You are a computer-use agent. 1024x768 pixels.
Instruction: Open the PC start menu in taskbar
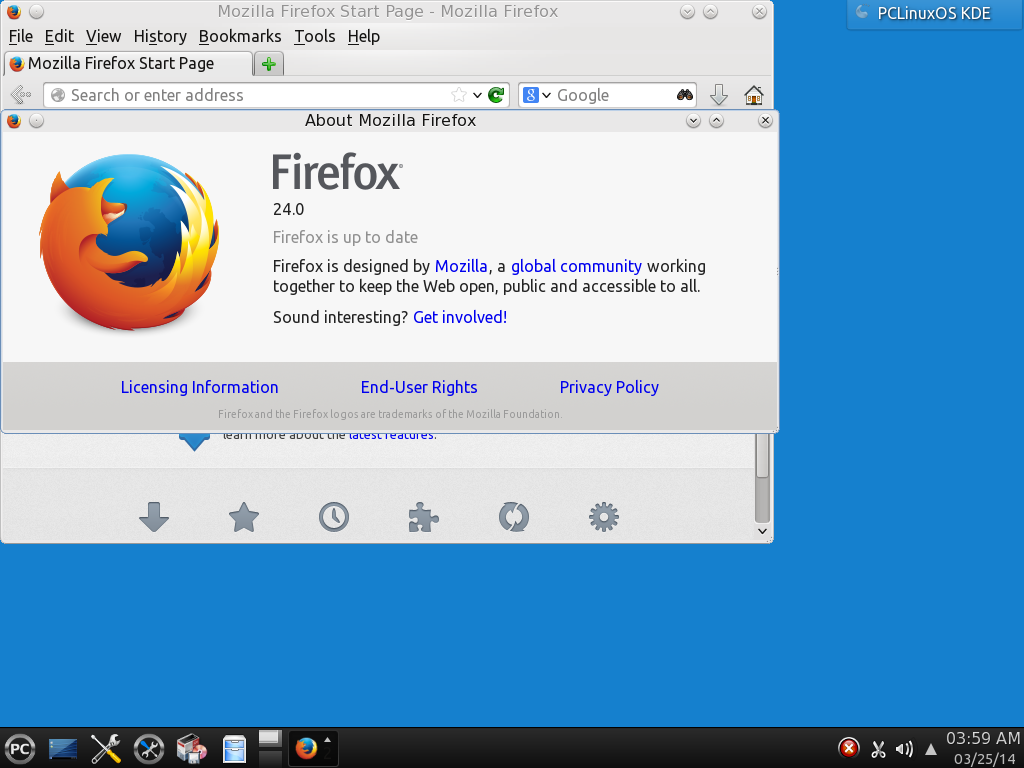coord(20,748)
